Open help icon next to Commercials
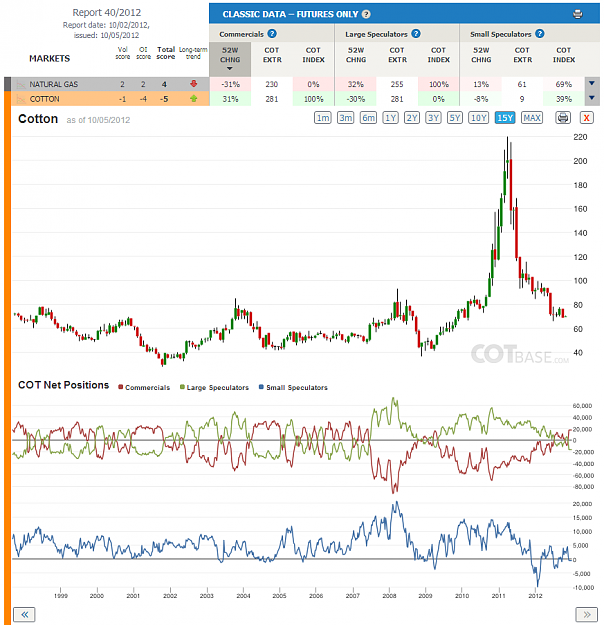This screenshot has width=604, height=625. [x=272, y=34]
